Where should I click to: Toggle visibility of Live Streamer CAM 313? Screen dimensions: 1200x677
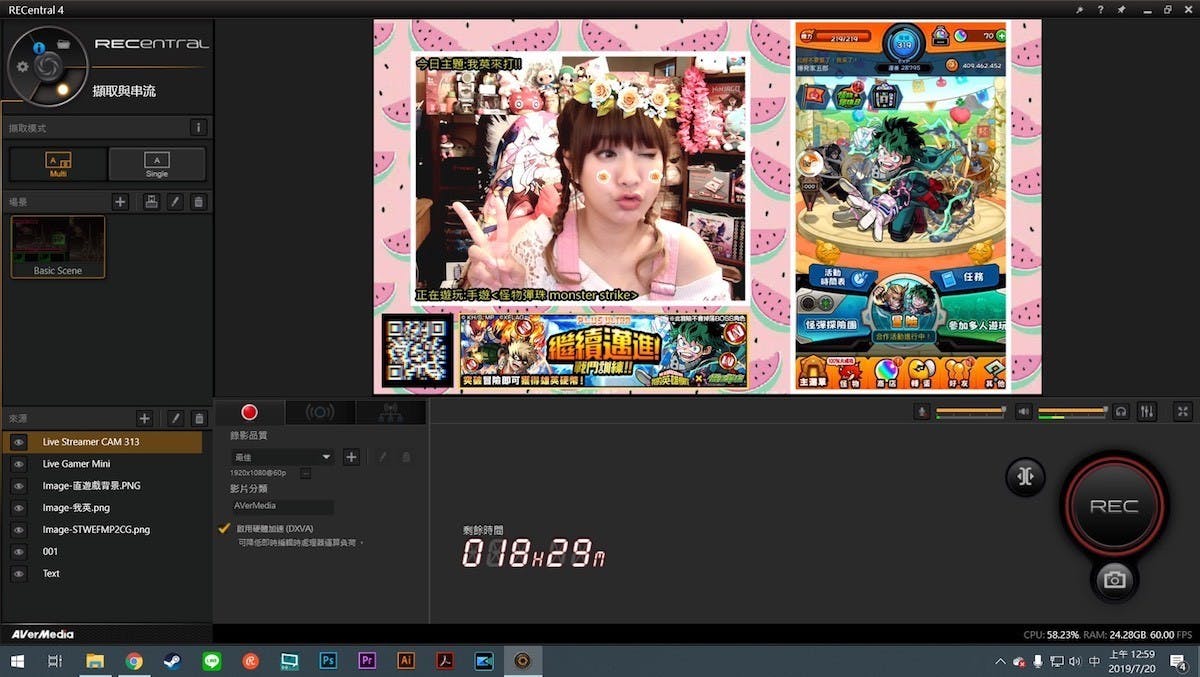(18, 442)
